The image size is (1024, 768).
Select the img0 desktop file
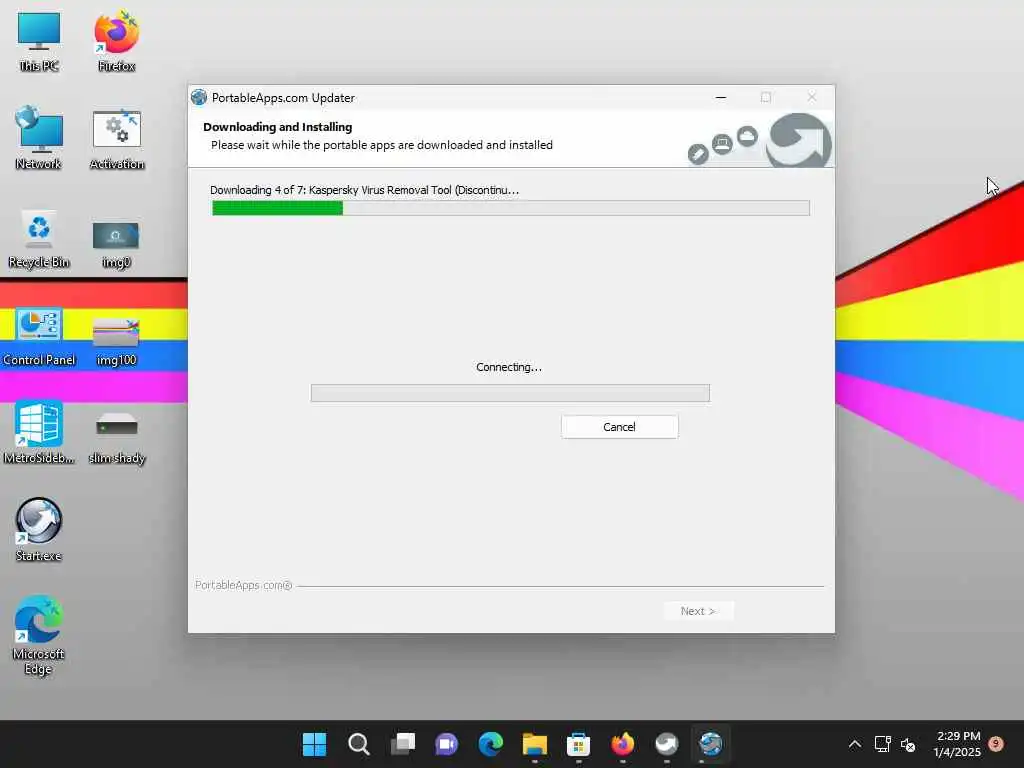(x=116, y=244)
